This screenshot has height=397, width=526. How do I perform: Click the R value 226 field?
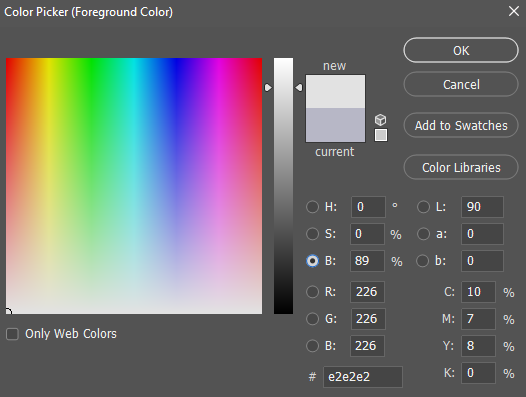368,292
